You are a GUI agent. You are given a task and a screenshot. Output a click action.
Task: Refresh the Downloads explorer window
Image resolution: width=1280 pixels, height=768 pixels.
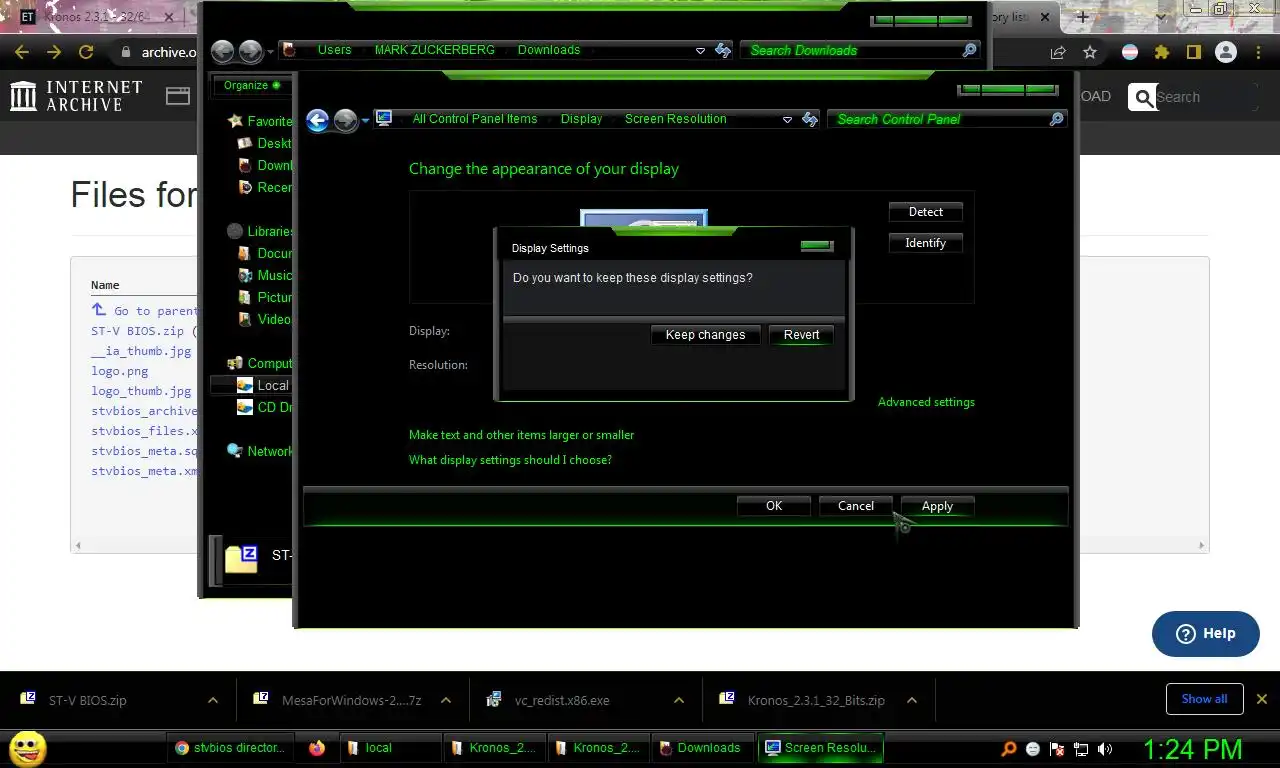(x=723, y=51)
